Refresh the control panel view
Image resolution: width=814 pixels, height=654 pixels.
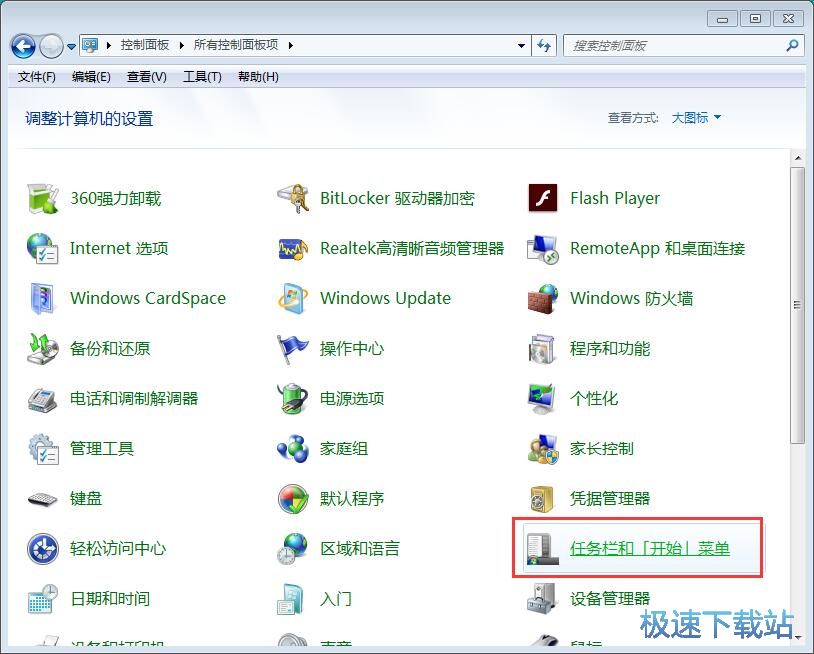[544, 46]
